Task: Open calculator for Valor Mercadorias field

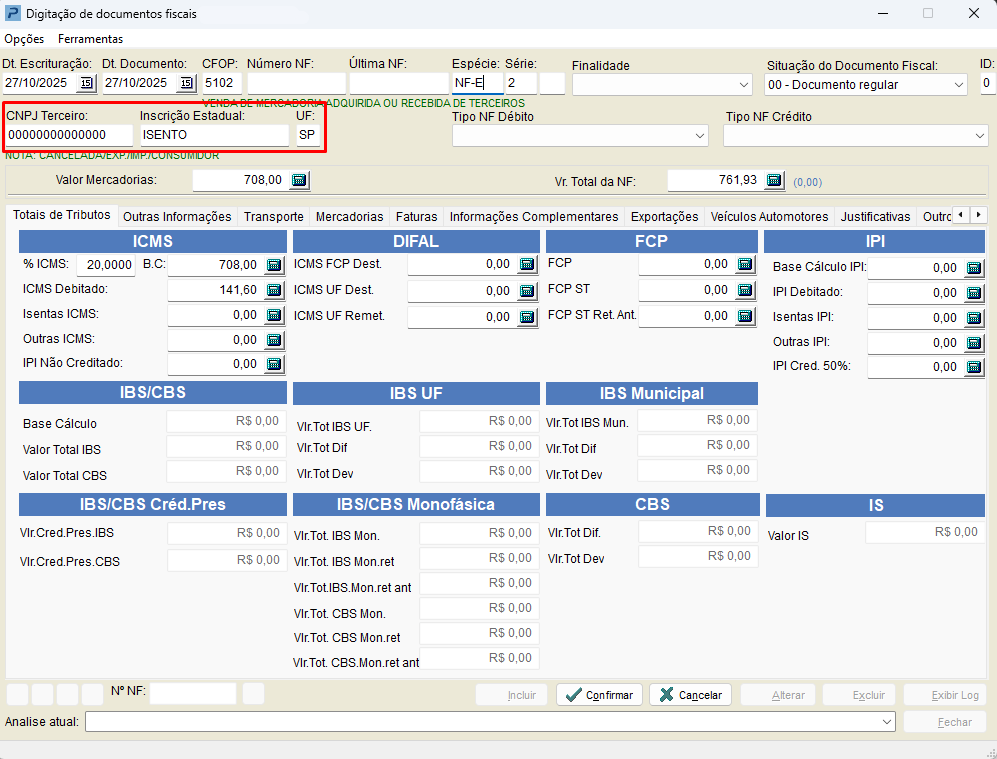Action: tap(299, 180)
